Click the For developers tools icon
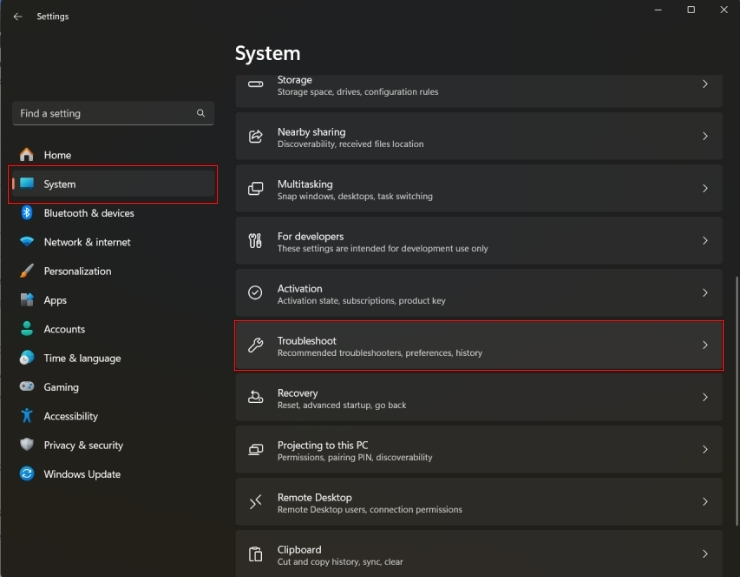This screenshot has width=740, height=577. 255,241
